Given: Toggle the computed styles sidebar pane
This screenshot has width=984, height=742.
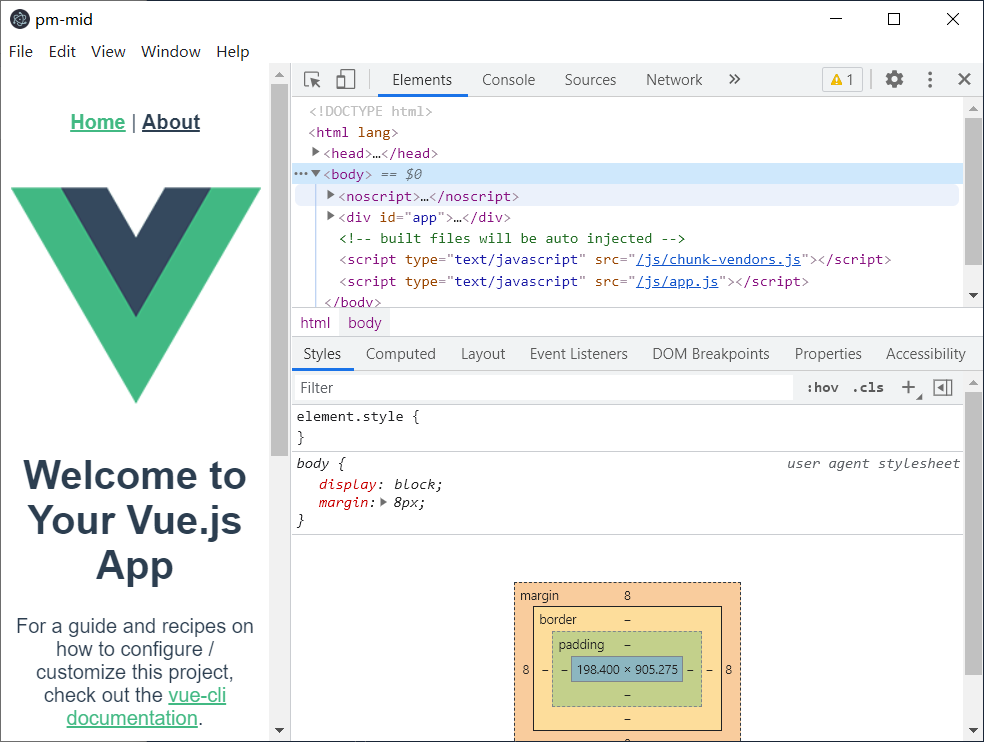Looking at the screenshot, I should 943,387.
